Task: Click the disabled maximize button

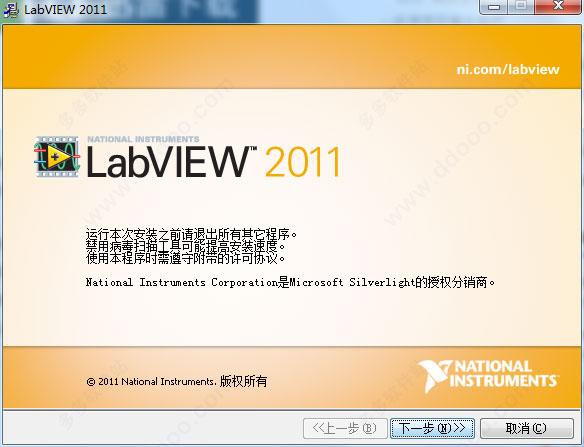Action: pos(521,6)
